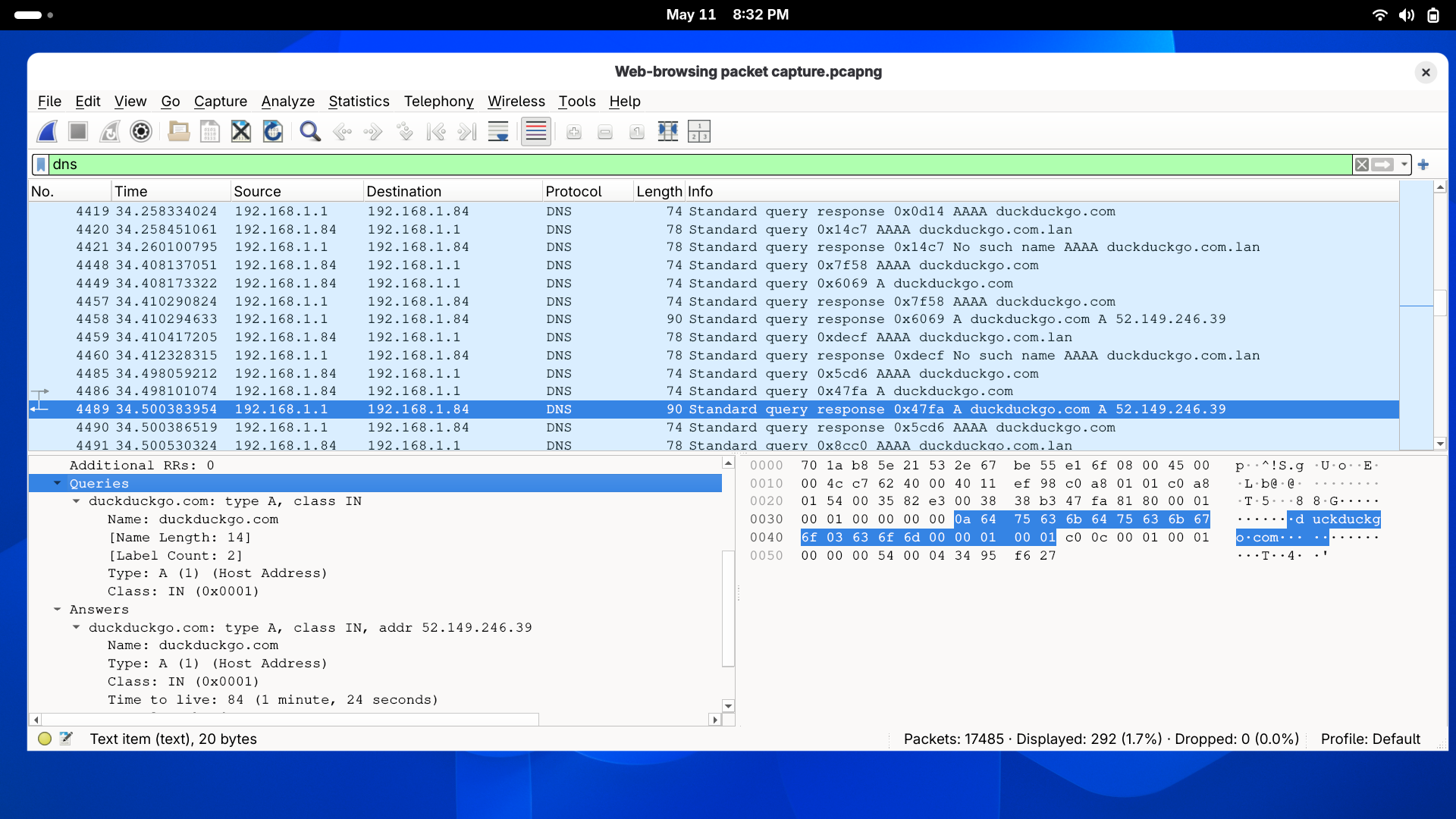
Task: Click the Profile: Default status entry
Action: click(1370, 739)
